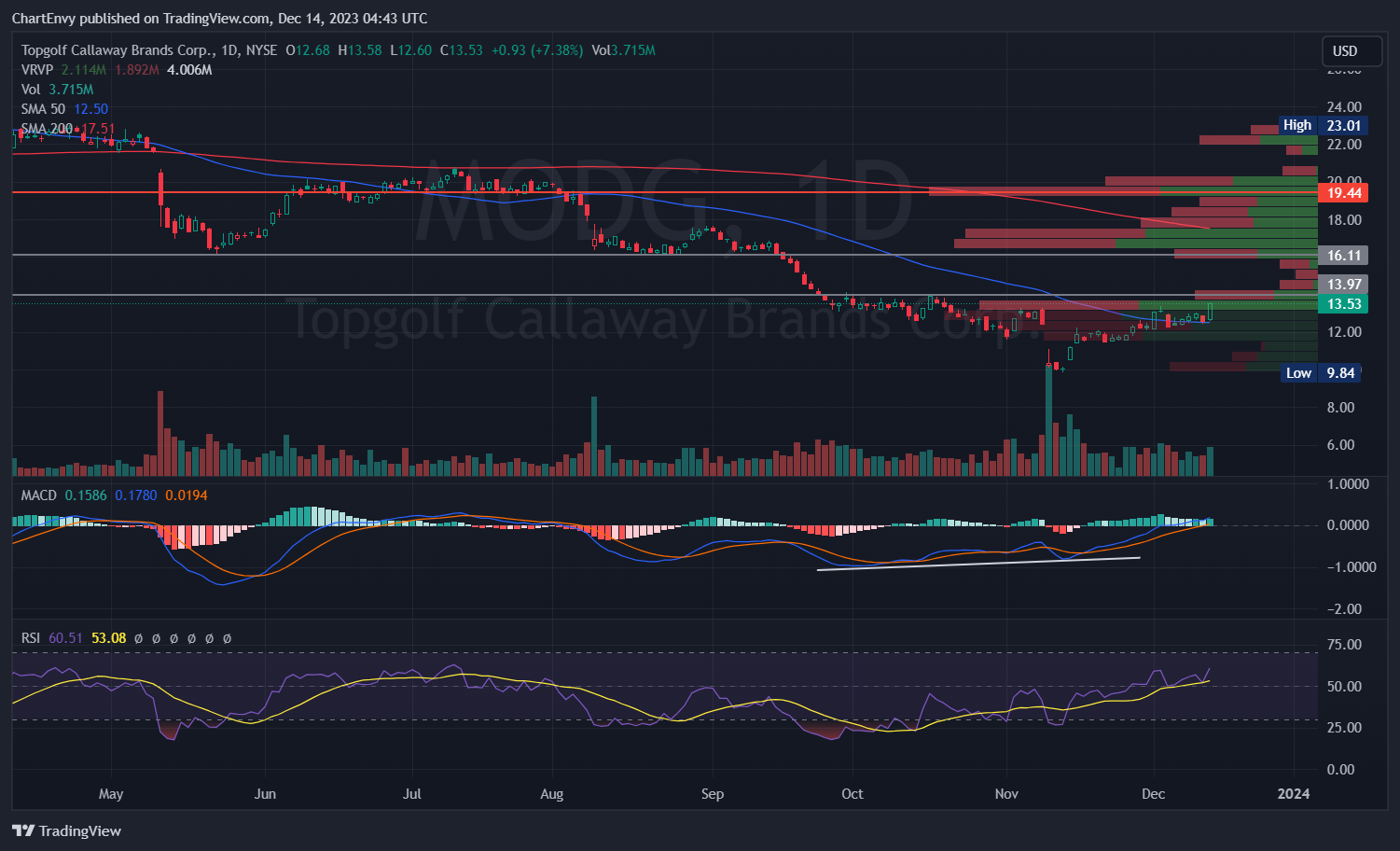Click the 8.00 price axis label
Viewport: 1400px width, 851px height.
[x=1341, y=407]
